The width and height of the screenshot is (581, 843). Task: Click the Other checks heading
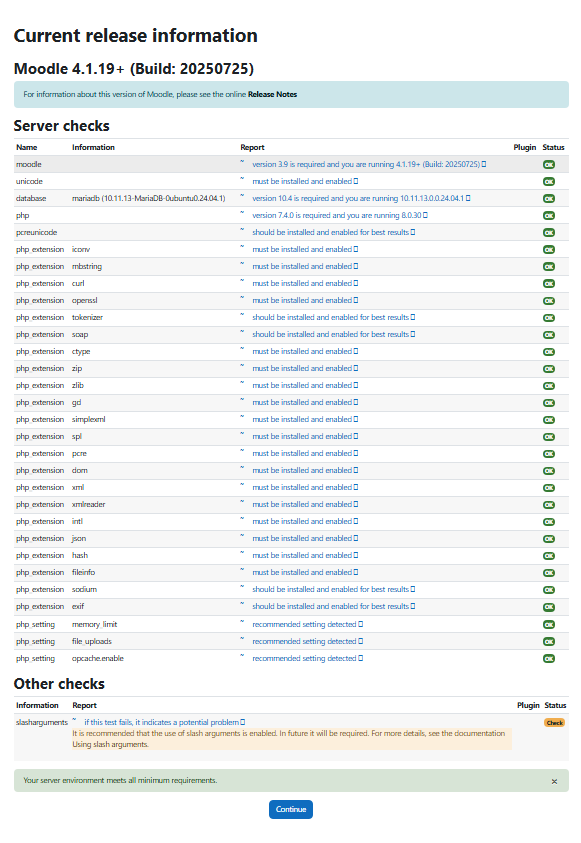point(59,684)
